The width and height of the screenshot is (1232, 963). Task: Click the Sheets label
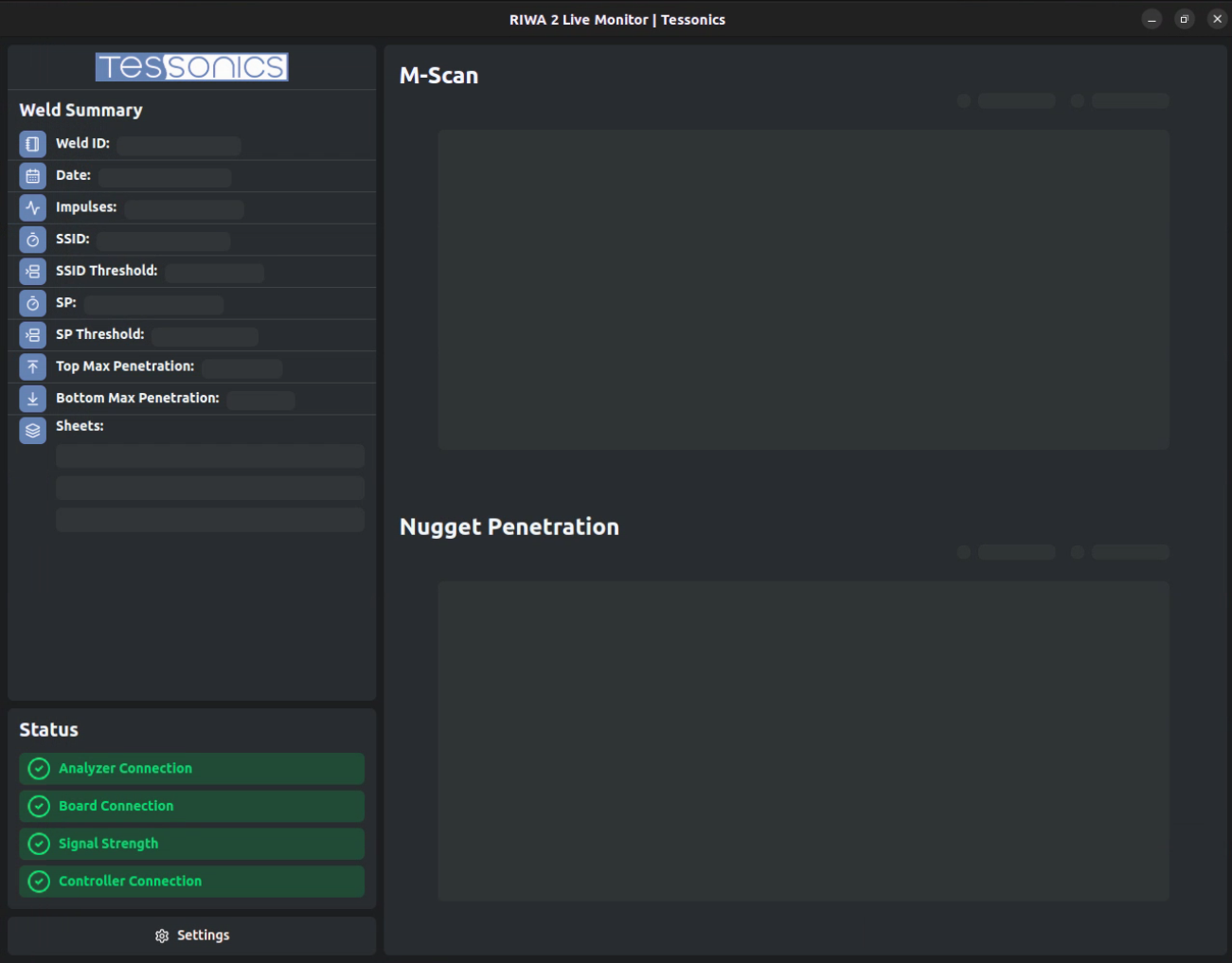tap(80, 426)
